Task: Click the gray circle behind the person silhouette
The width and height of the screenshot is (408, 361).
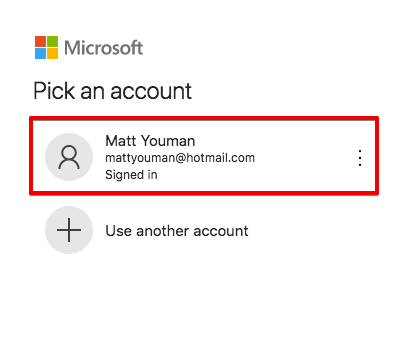Action: 69,157
